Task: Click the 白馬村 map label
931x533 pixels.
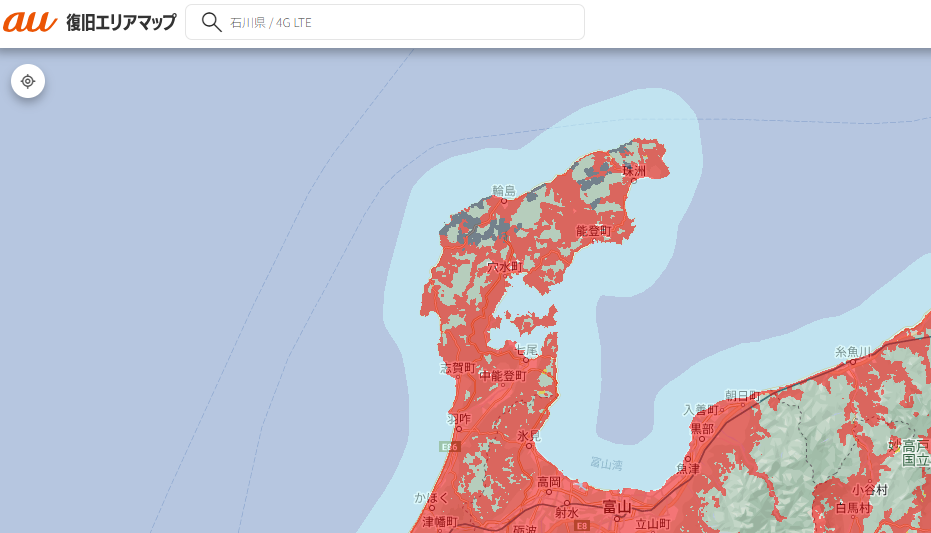Action: (853, 508)
